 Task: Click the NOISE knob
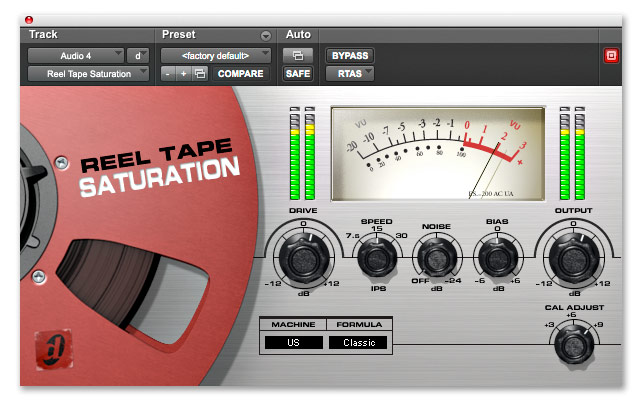[x=437, y=258]
